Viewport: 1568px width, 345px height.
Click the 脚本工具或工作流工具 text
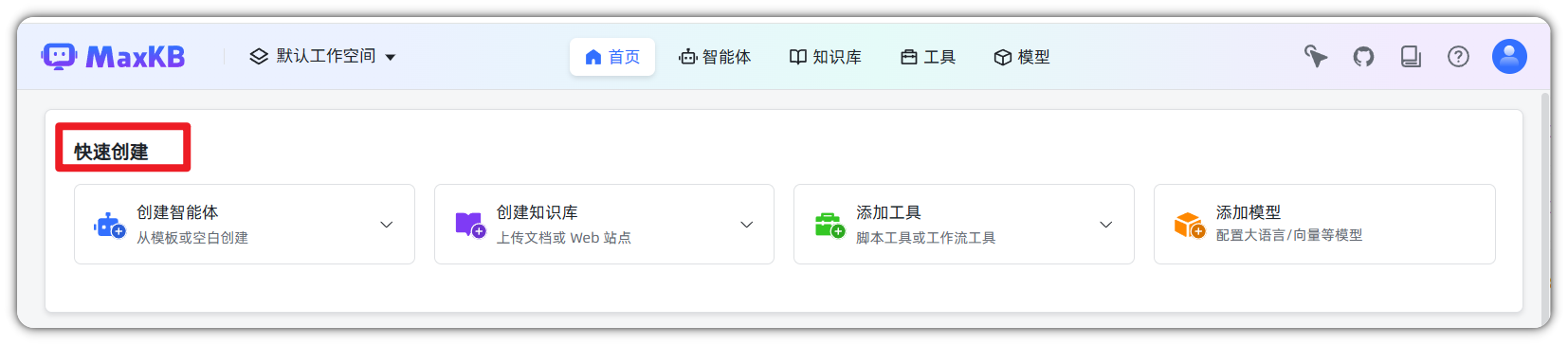click(x=926, y=238)
